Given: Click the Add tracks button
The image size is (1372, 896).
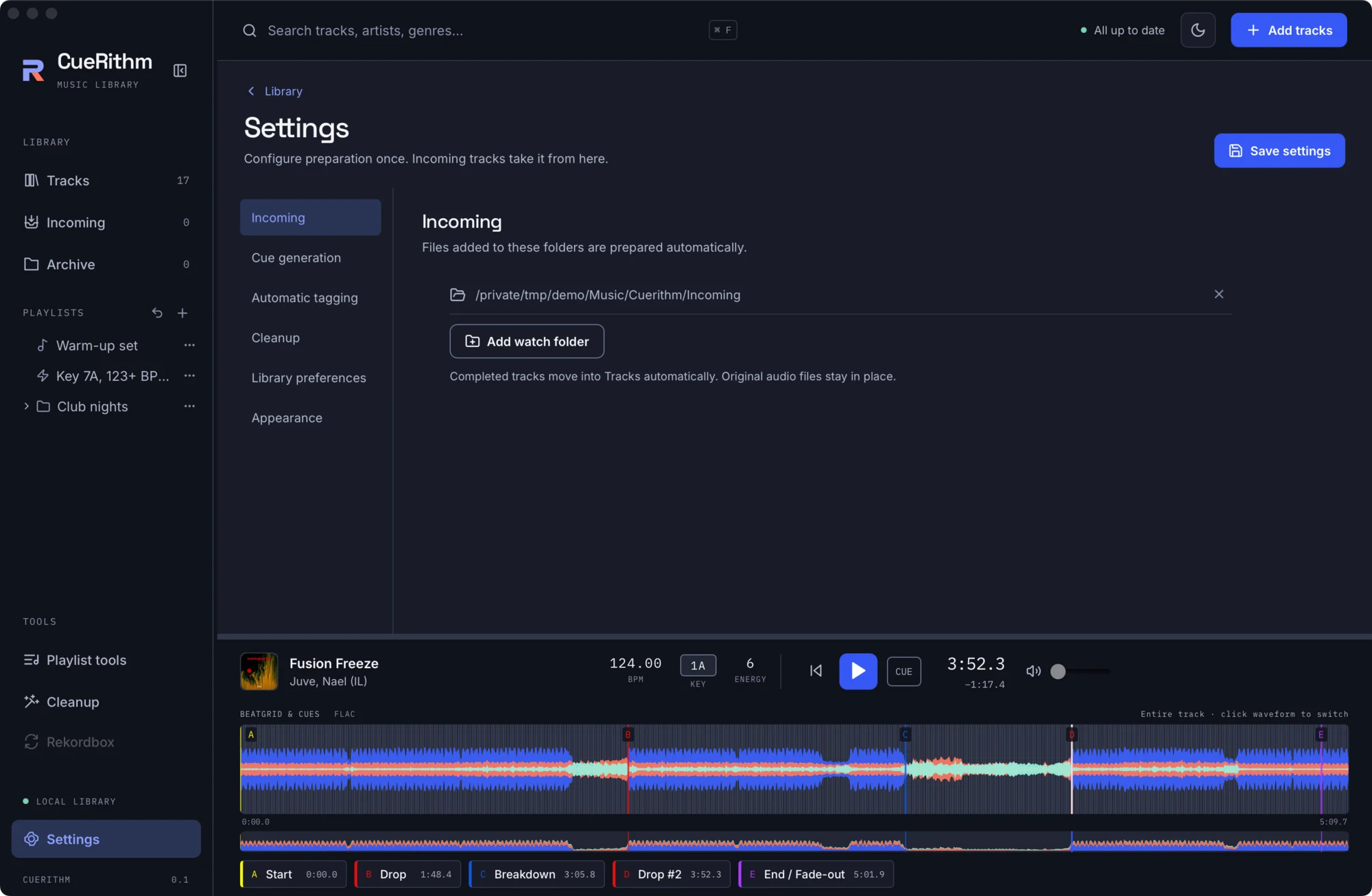Looking at the screenshot, I should pos(1288,30).
